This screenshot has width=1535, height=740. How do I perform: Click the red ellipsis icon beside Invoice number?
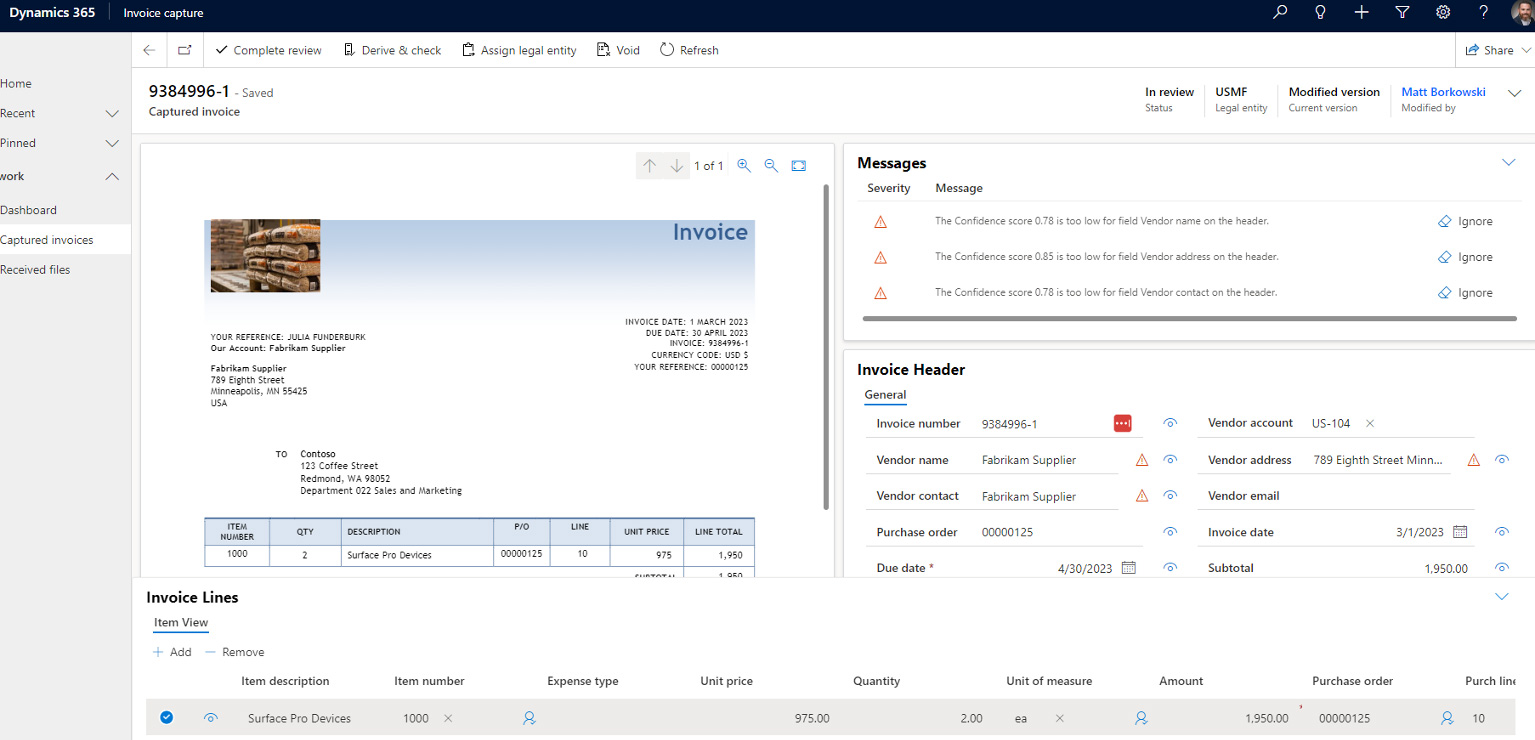pyautogui.click(x=1122, y=424)
